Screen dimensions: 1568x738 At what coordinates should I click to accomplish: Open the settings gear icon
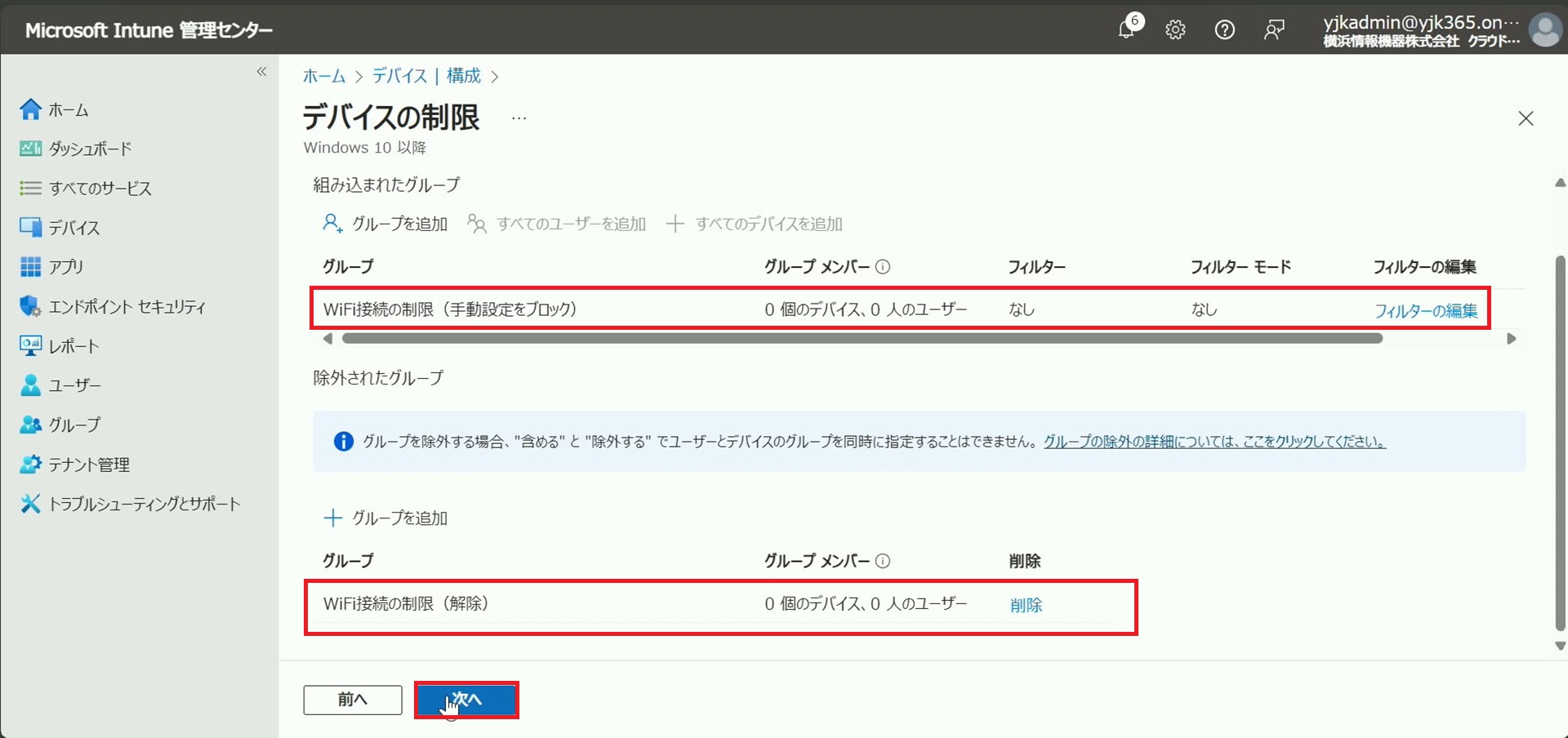(1175, 30)
